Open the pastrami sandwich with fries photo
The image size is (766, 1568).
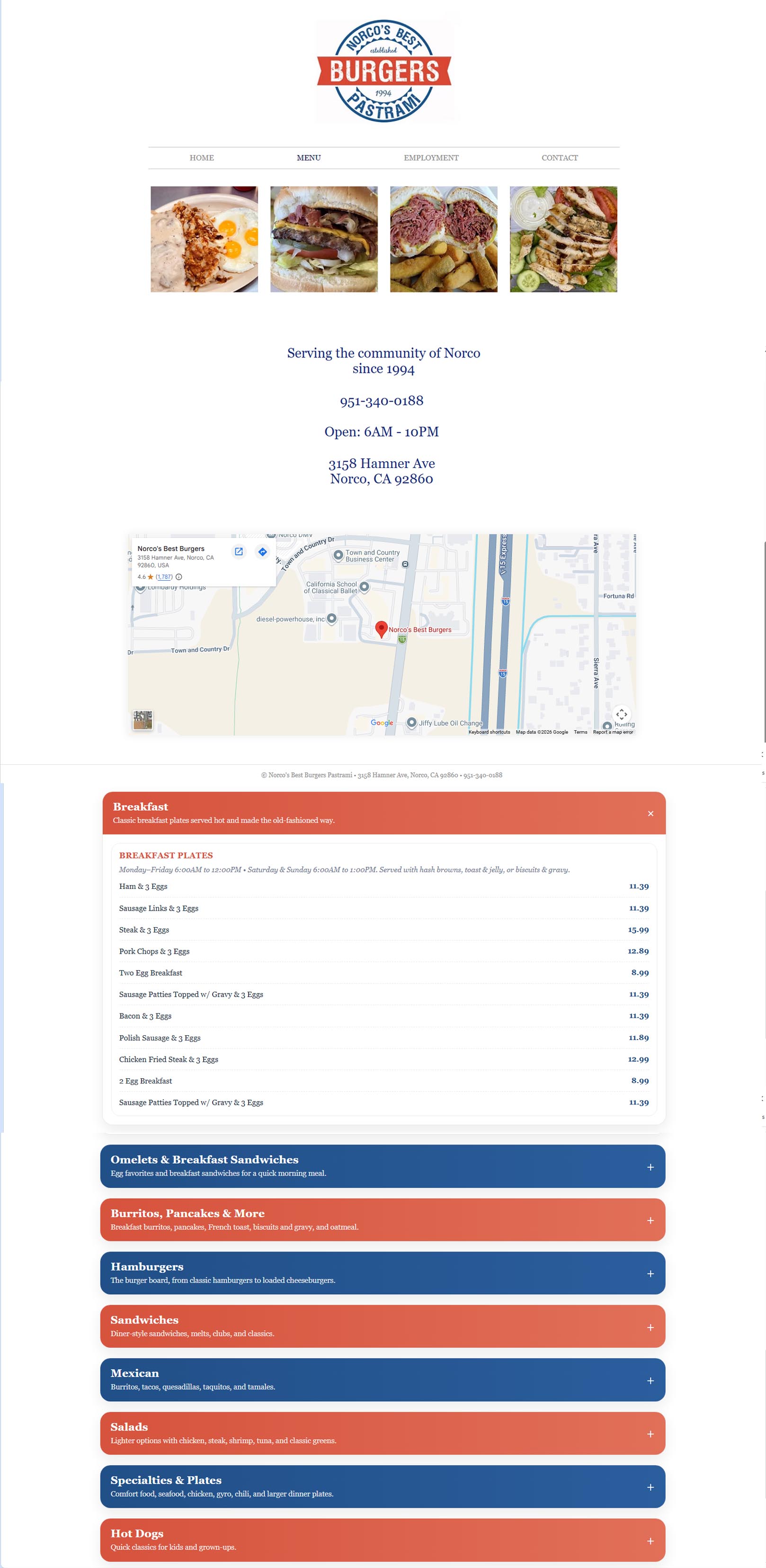click(444, 239)
